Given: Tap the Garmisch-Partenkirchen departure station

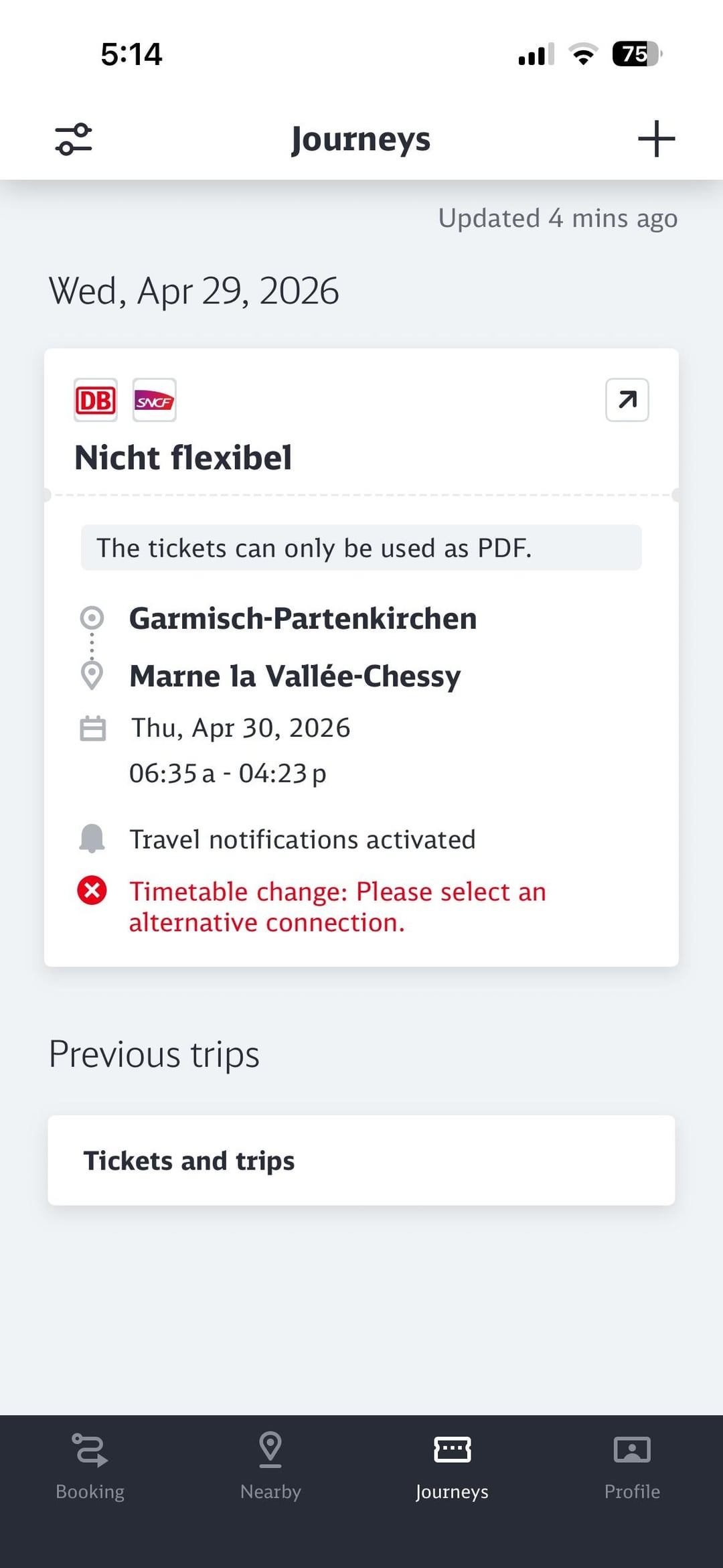Looking at the screenshot, I should click(x=303, y=618).
